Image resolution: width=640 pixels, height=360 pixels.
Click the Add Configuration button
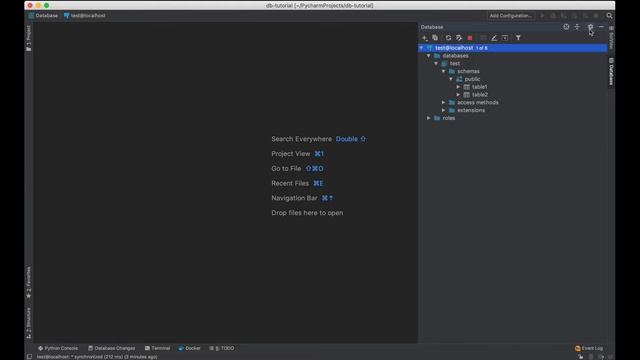click(511, 16)
